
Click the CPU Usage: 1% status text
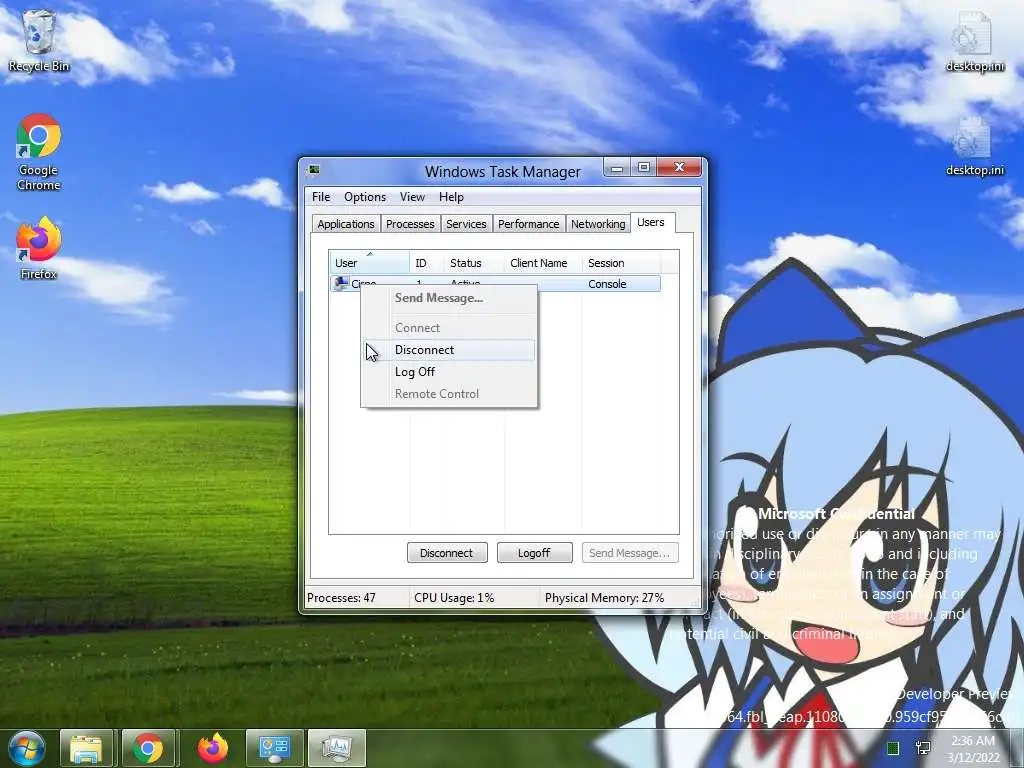pos(454,598)
